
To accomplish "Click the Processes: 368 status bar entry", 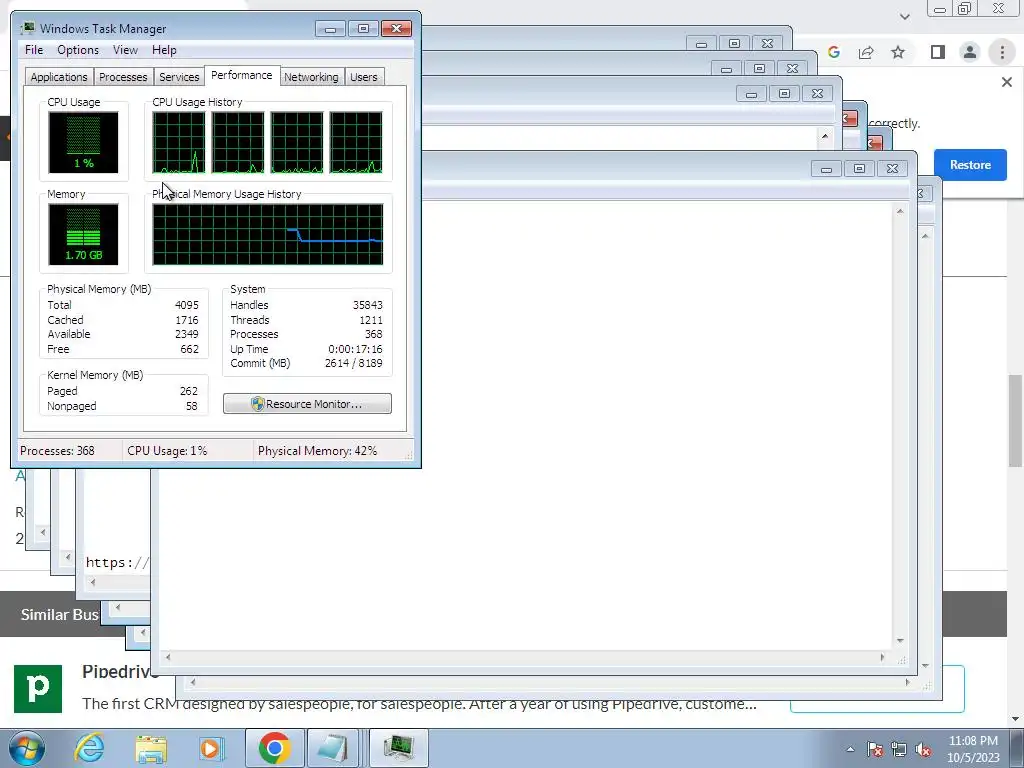I will 57,451.
